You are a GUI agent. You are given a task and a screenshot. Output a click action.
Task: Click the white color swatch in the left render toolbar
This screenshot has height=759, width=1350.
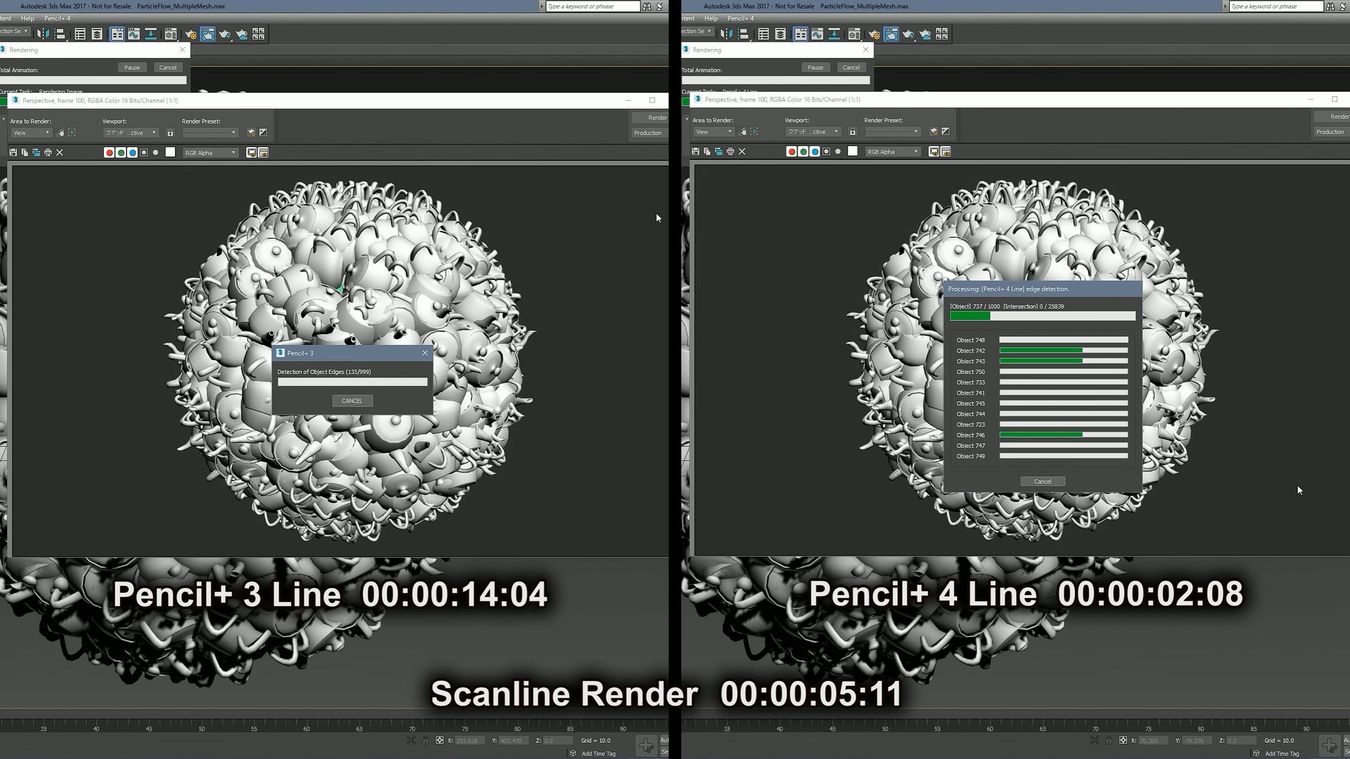[170, 152]
